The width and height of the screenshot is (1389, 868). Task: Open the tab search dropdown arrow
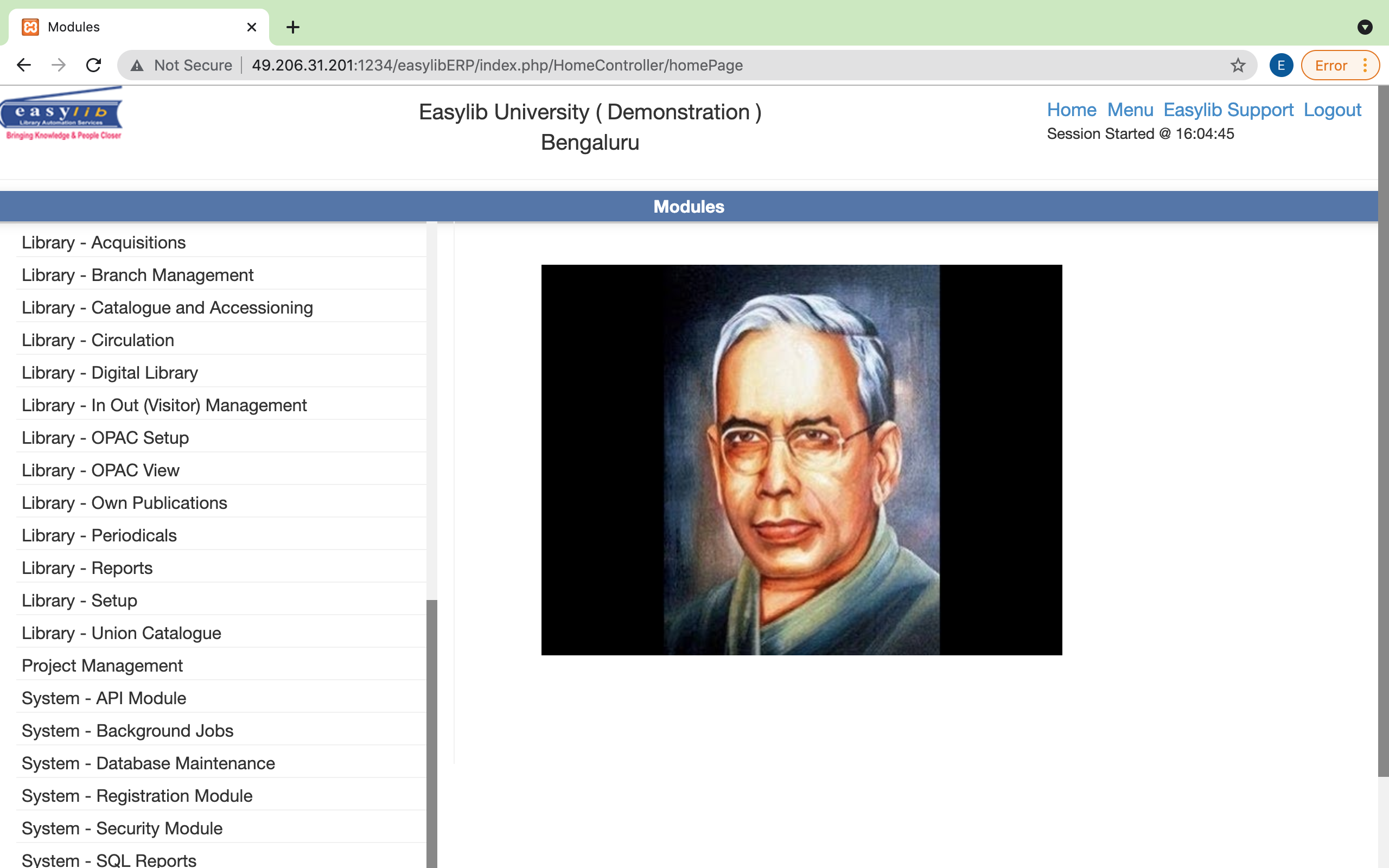[1366, 27]
